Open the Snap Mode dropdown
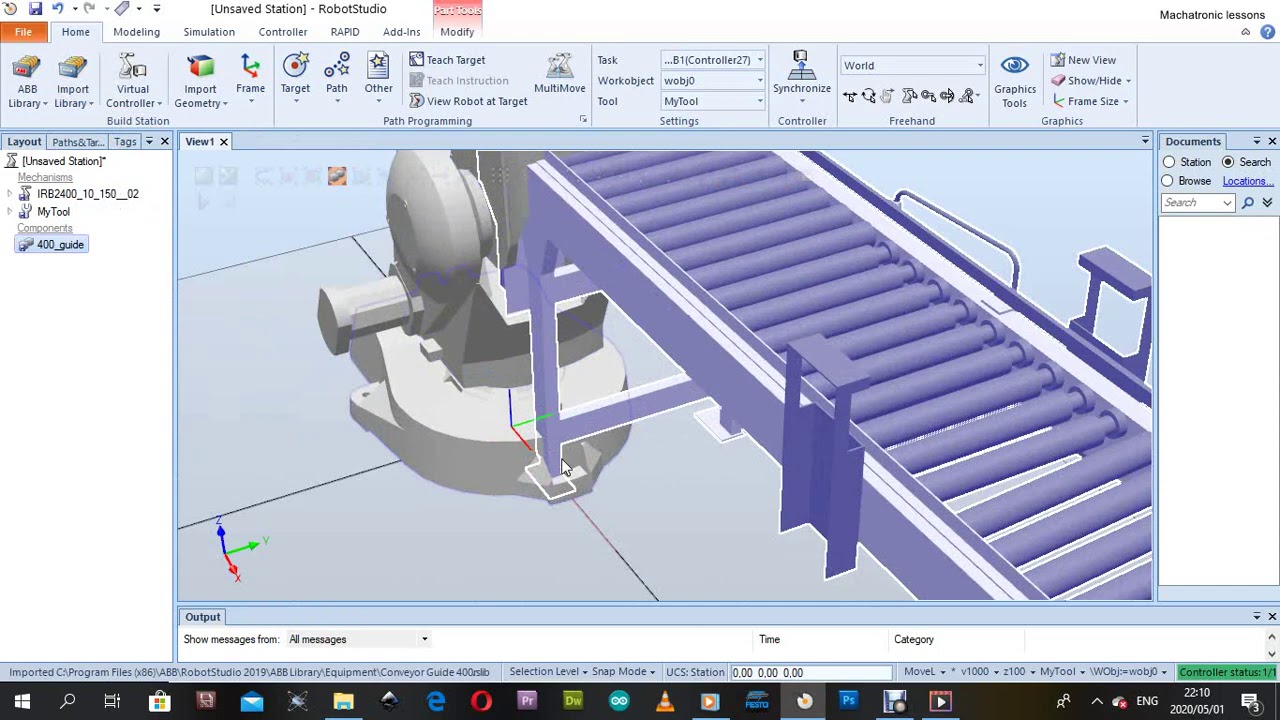This screenshot has height=720, width=1280. pyautogui.click(x=623, y=672)
